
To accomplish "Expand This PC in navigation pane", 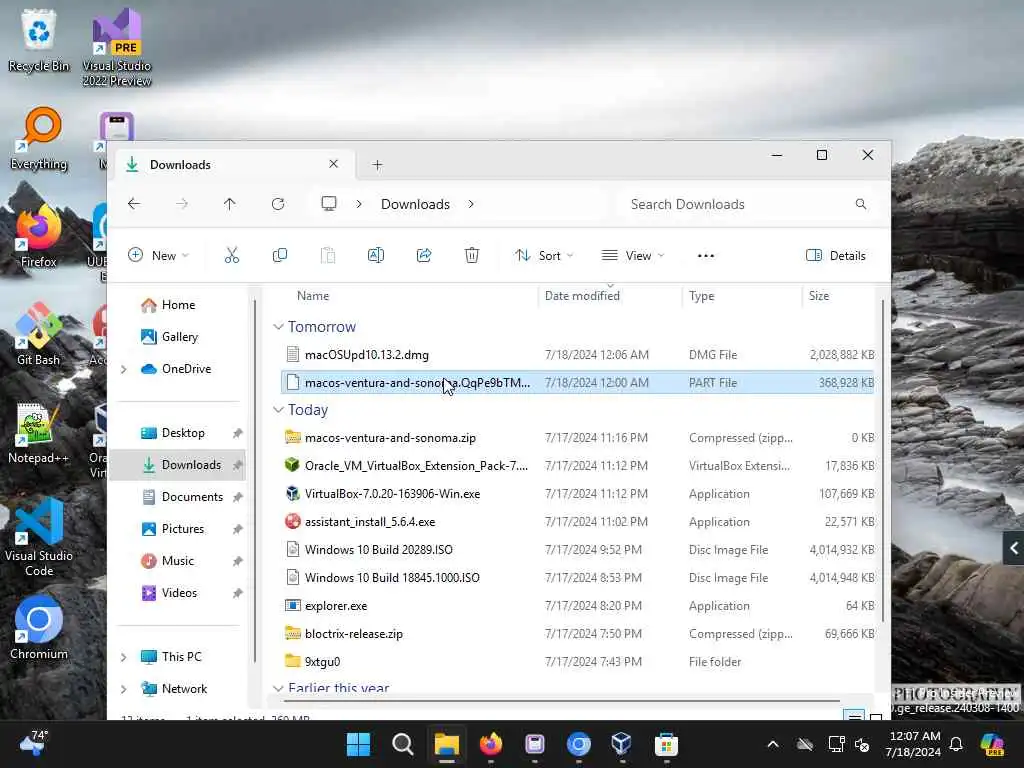I will pyautogui.click(x=123, y=657).
